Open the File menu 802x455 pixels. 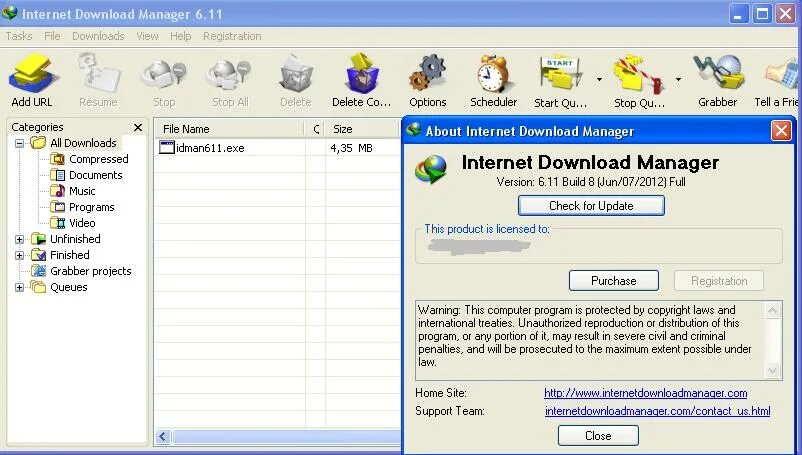coord(52,36)
